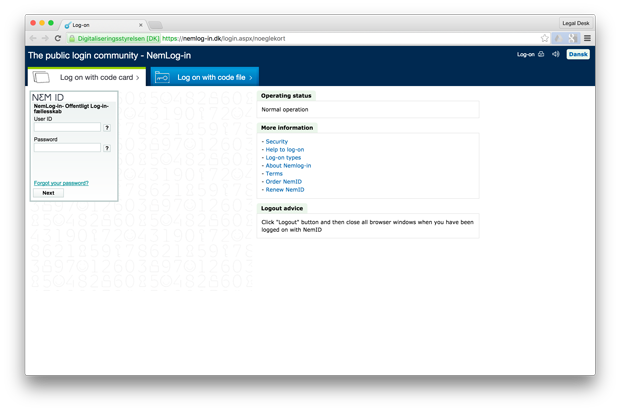Click the speaker read-aloud icon in header
The height and width of the screenshot is (411, 620).
(556, 54)
